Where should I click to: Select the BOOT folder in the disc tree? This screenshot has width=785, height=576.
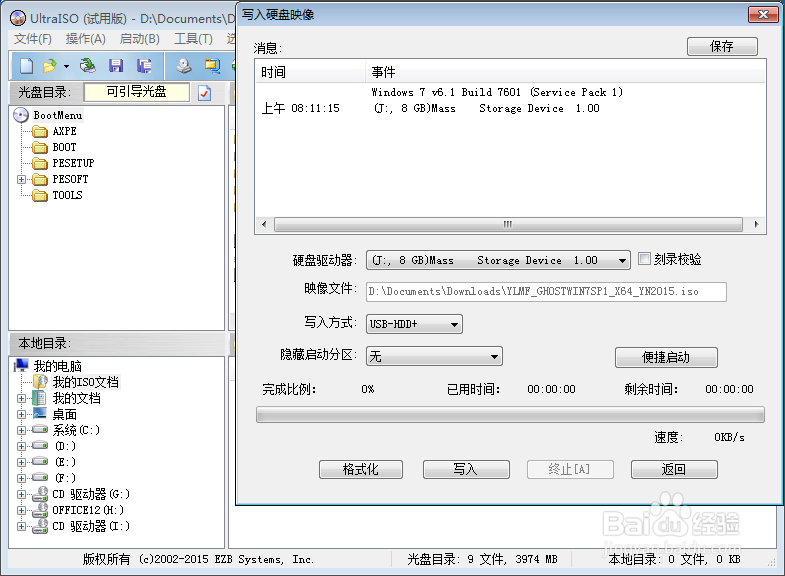click(x=65, y=147)
